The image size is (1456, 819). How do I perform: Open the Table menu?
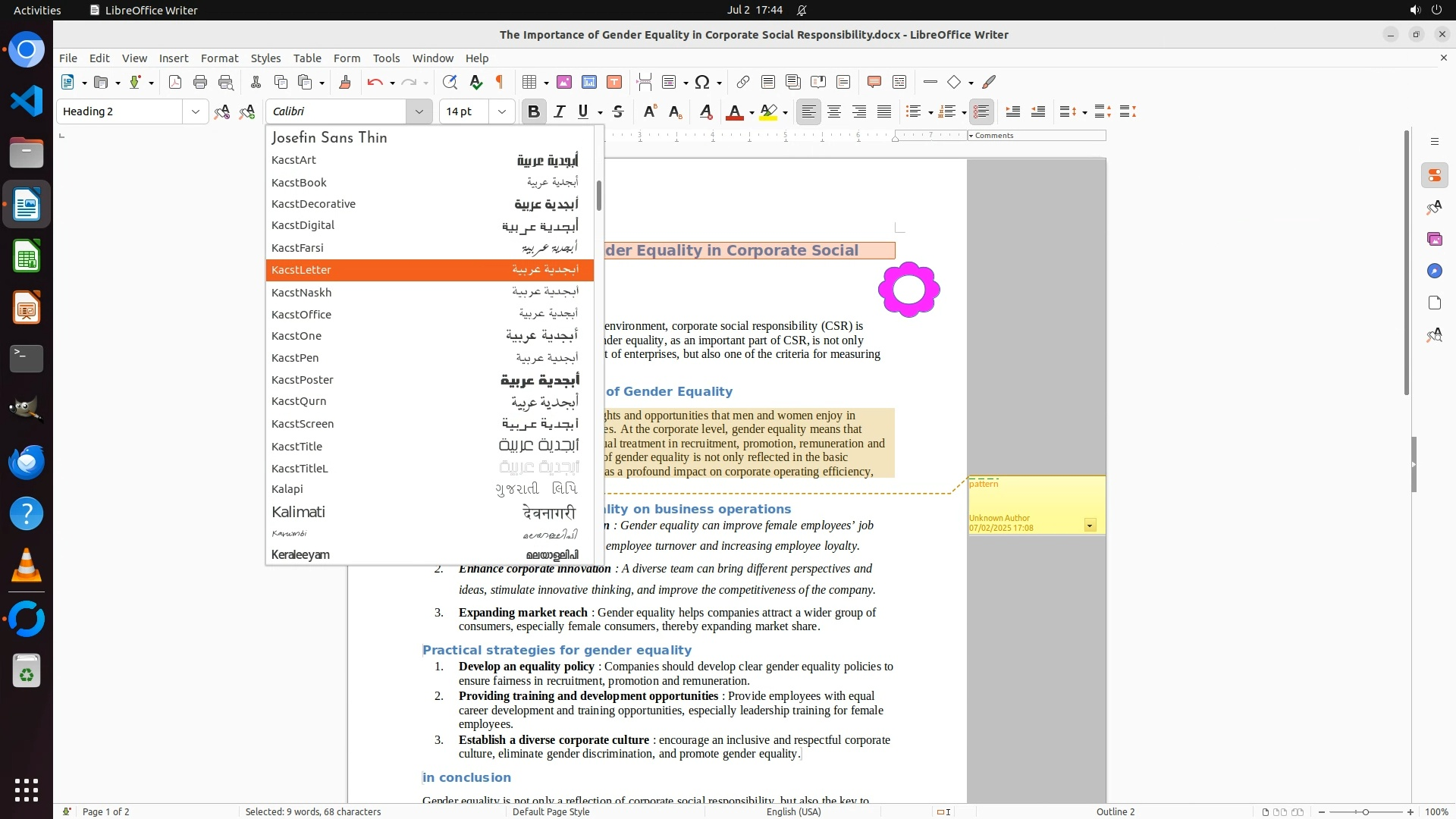307,58
